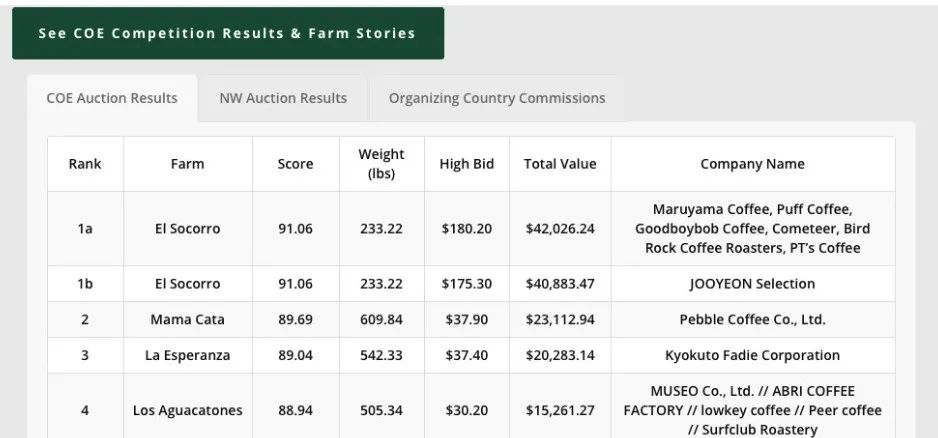This screenshot has height=438, width=938.
Task: Click the La Esperanza farm cell
Action: point(187,355)
